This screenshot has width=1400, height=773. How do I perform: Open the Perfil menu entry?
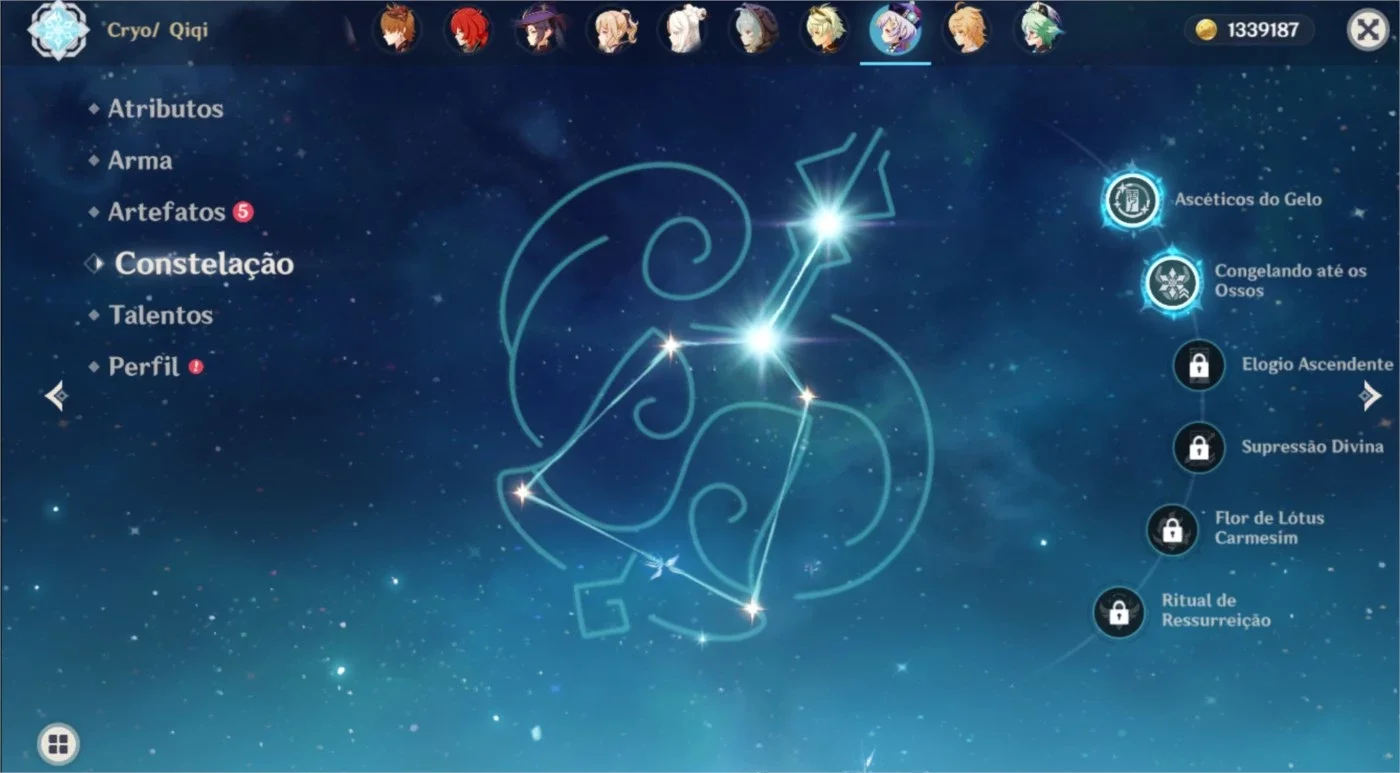(144, 367)
